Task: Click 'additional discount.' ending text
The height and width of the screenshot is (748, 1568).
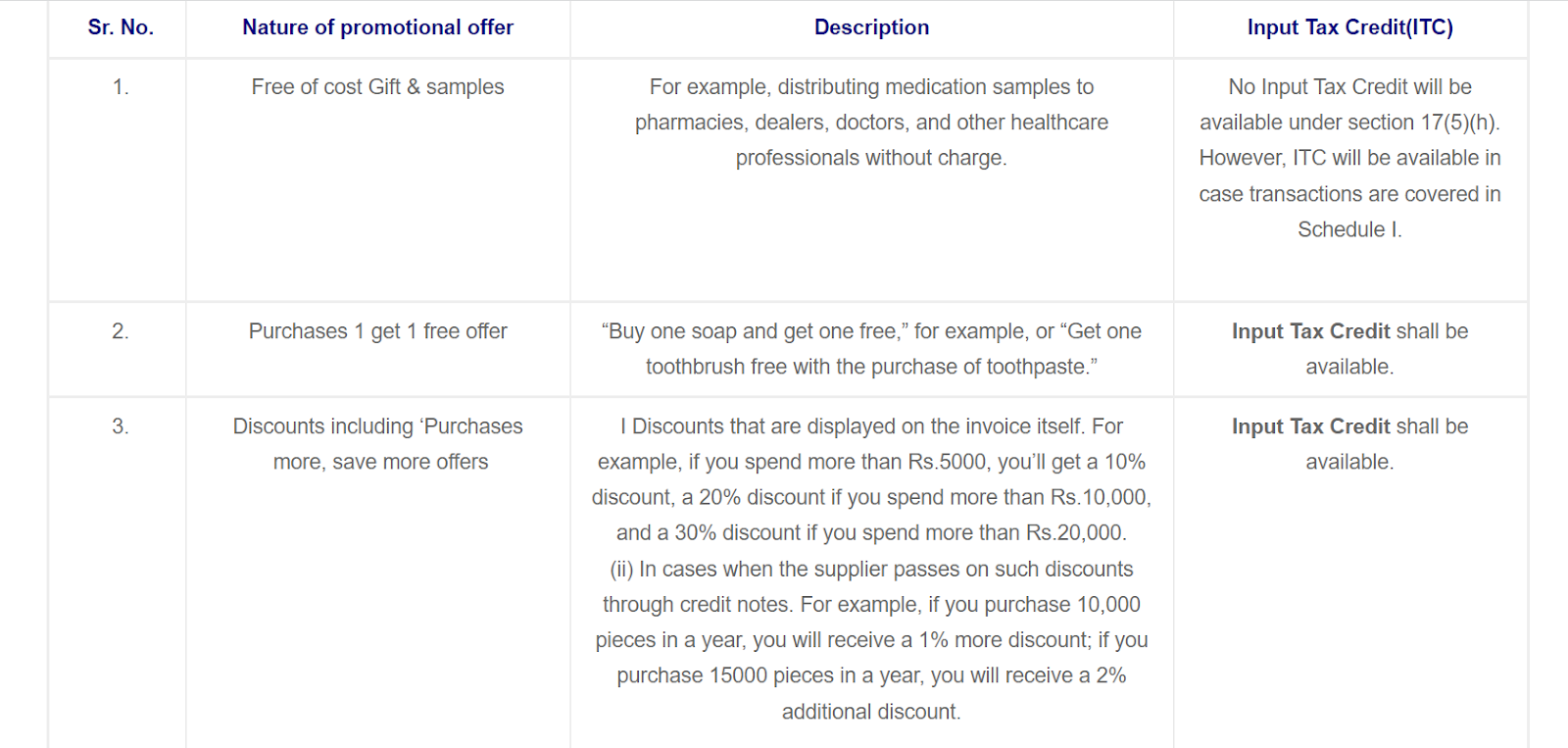Action: click(x=871, y=712)
